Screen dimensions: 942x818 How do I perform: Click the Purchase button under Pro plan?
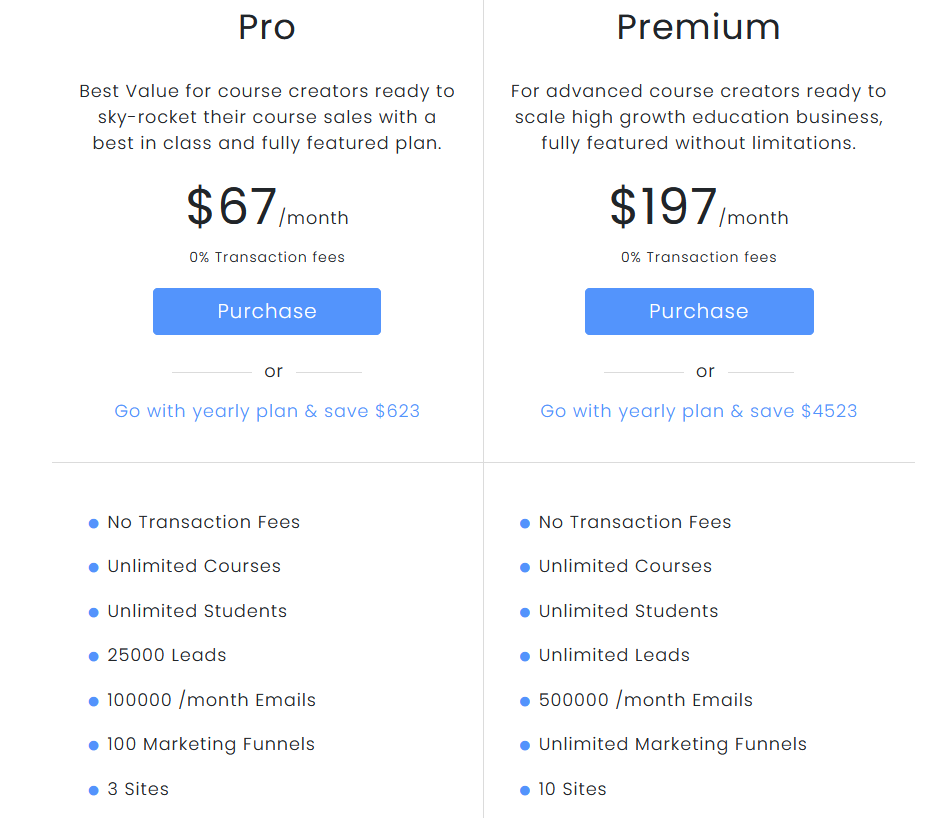[267, 311]
